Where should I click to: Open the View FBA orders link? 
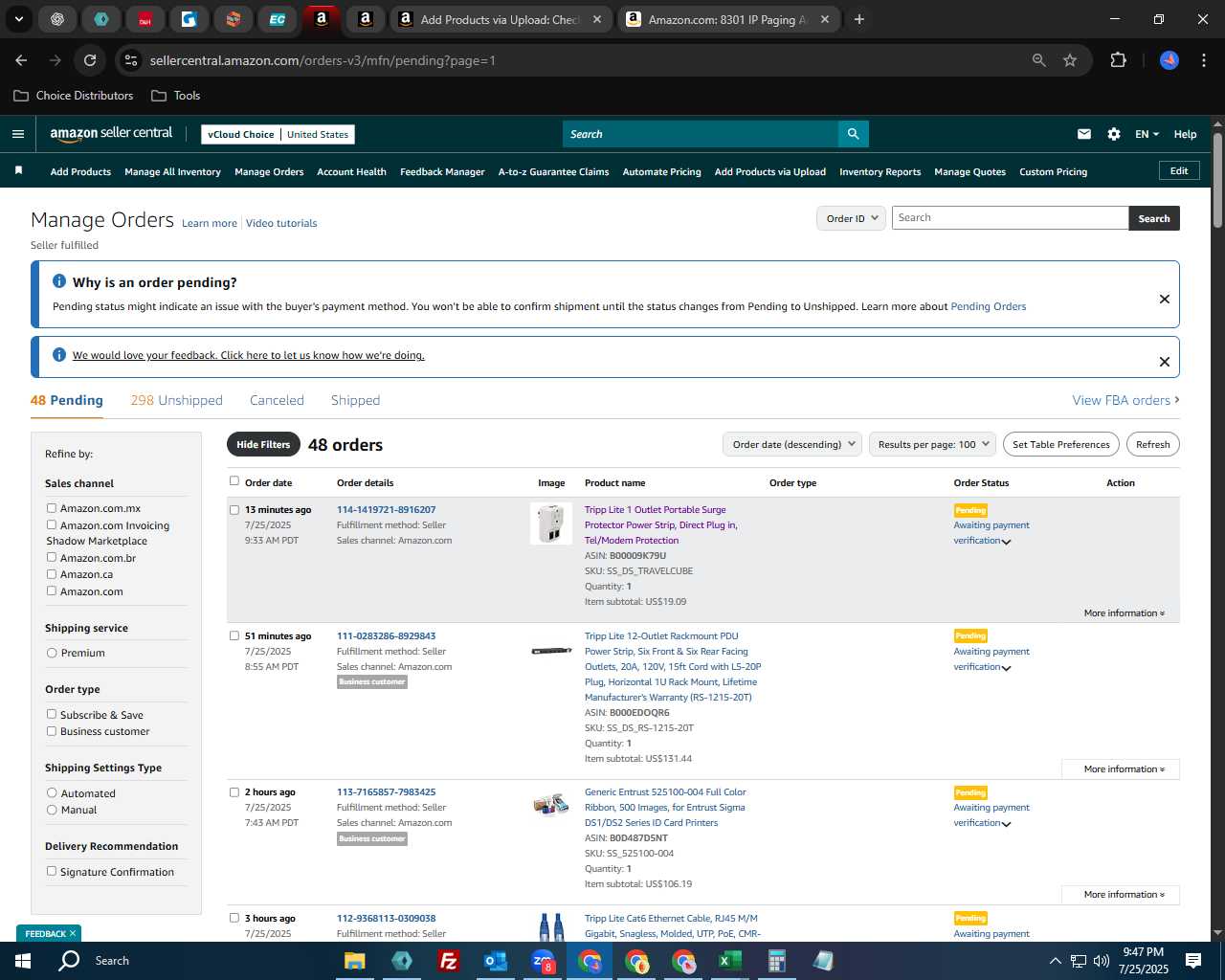pos(1125,400)
